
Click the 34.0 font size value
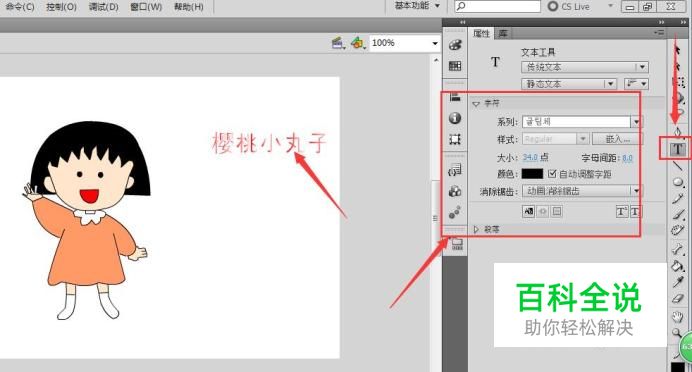pos(530,157)
